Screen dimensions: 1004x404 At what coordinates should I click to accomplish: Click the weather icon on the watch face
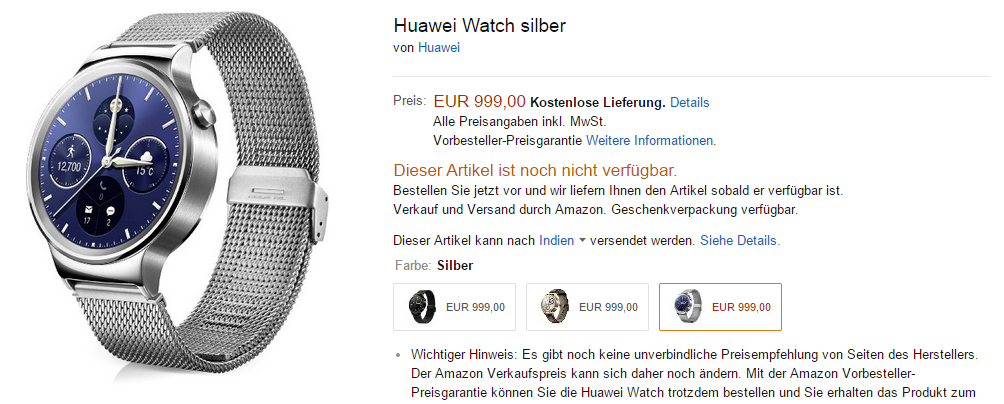pos(145,156)
